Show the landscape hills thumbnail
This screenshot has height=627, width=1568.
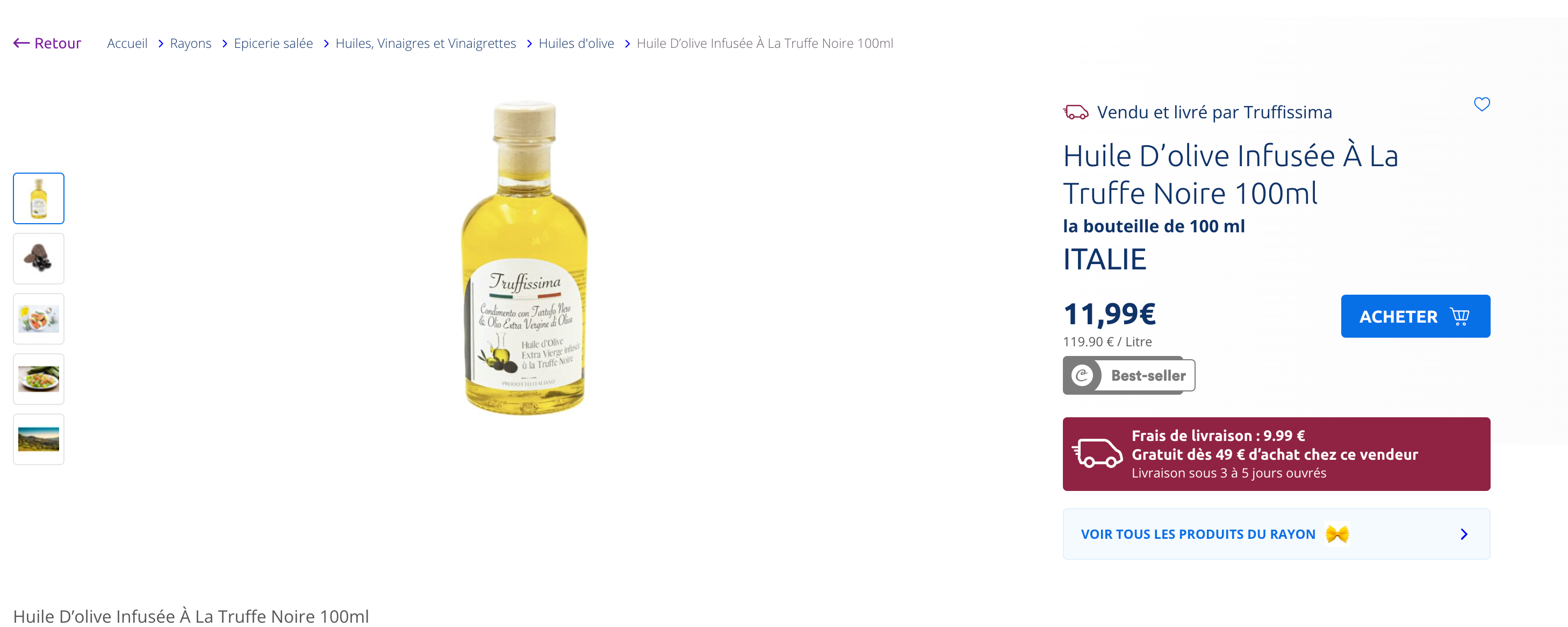[38, 439]
